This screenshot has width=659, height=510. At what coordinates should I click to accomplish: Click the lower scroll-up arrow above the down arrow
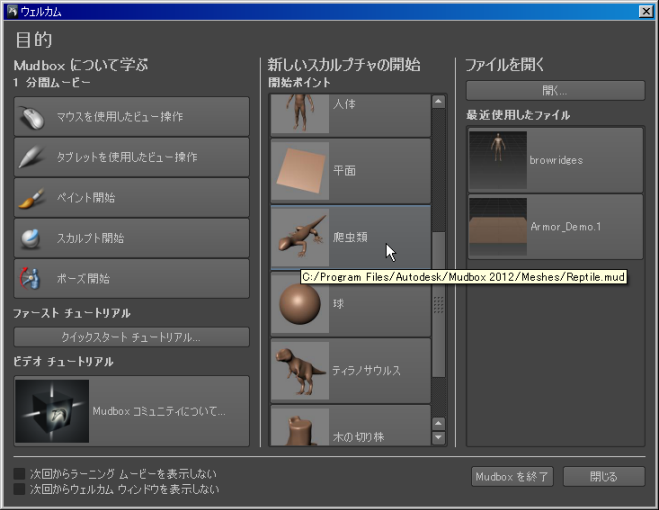pos(438,423)
